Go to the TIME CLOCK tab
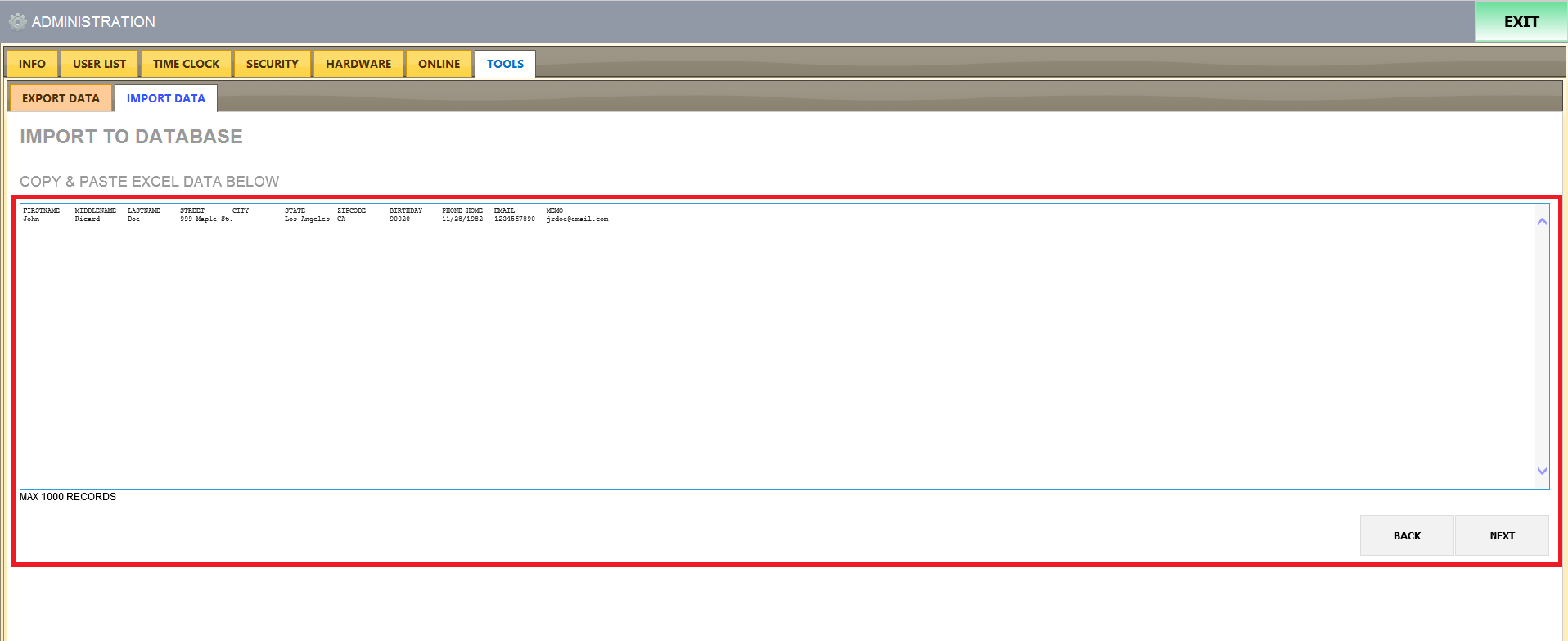Screen dimensions: 1568x641 (186, 64)
